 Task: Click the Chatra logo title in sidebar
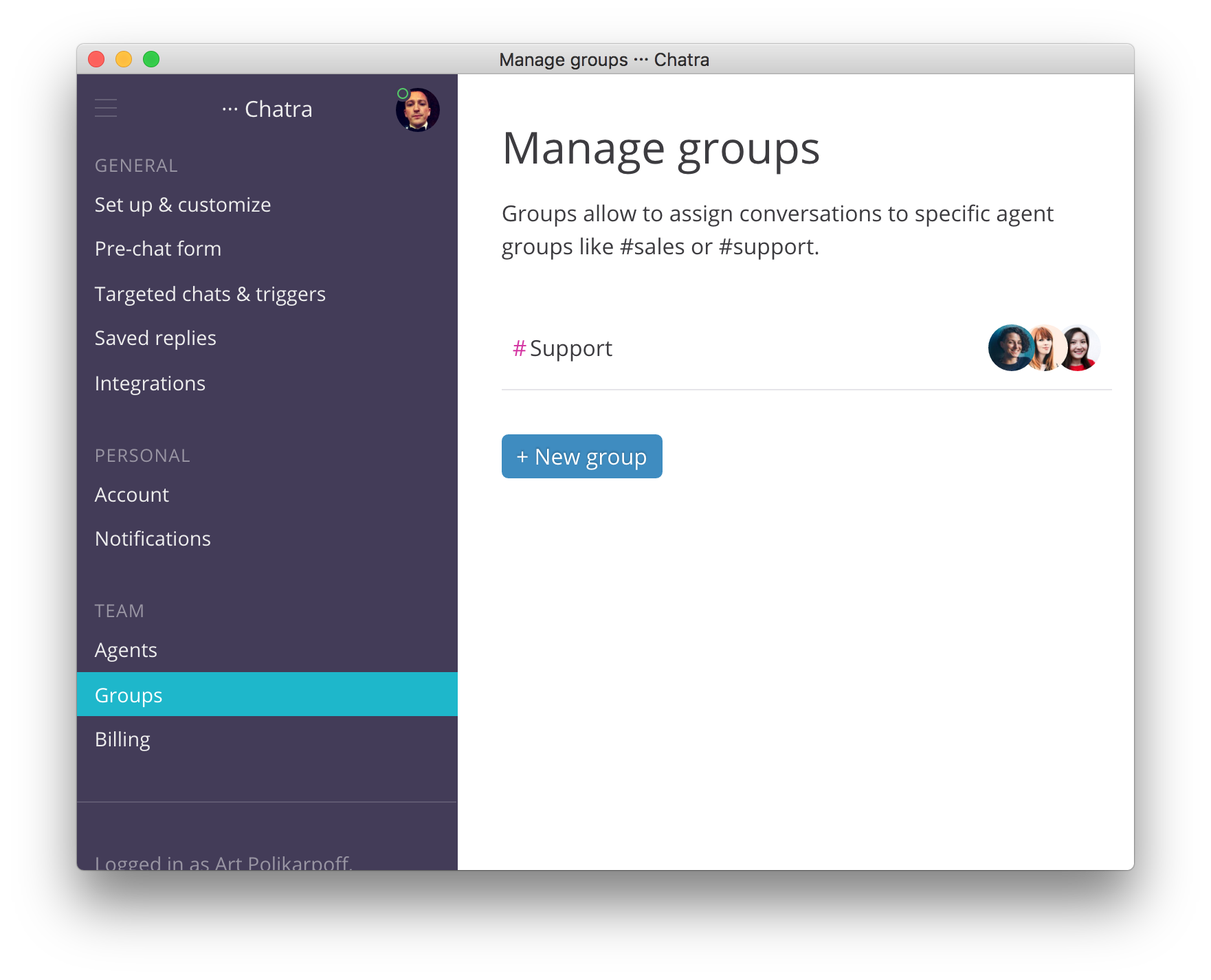tap(267, 109)
